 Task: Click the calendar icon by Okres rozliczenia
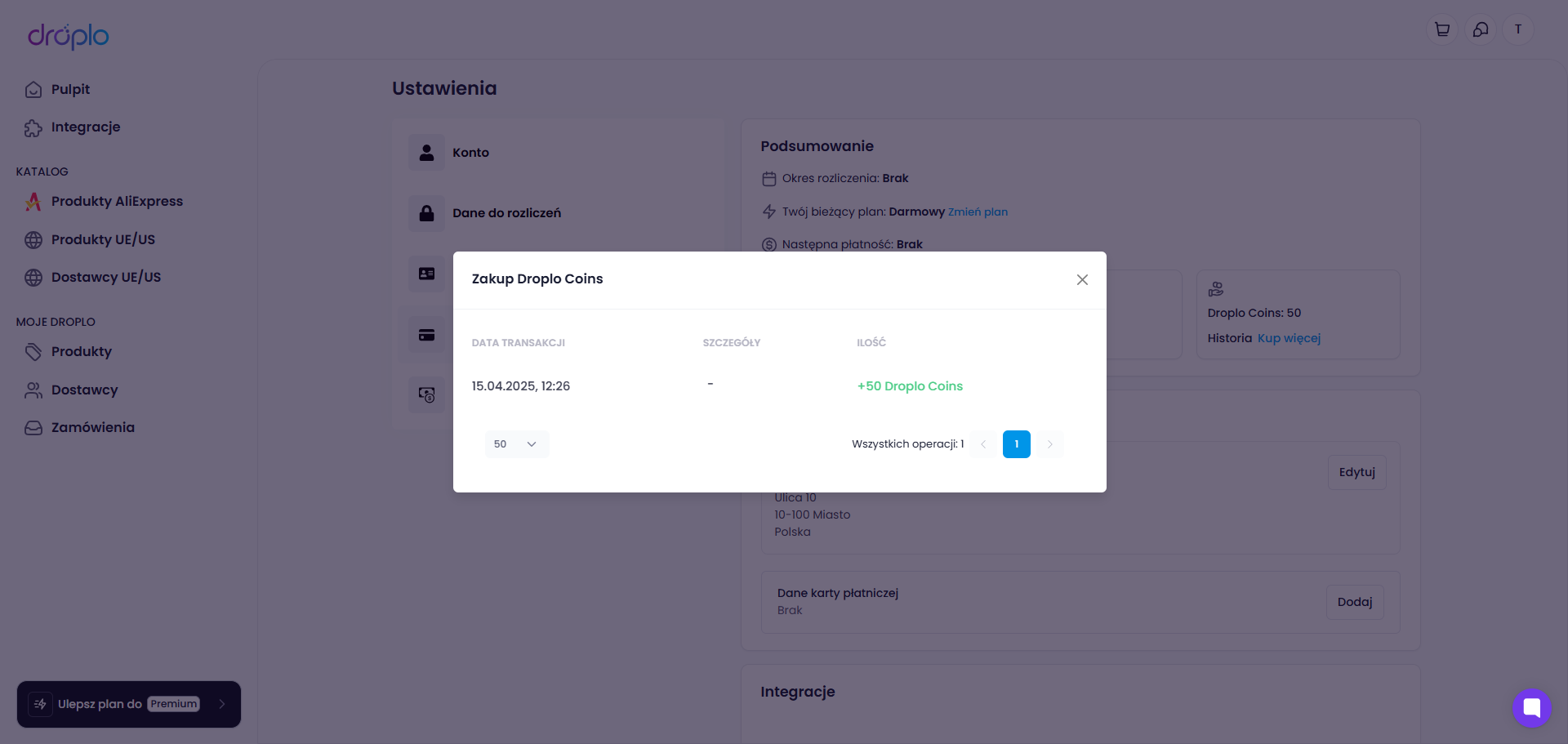tap(769, 179)
